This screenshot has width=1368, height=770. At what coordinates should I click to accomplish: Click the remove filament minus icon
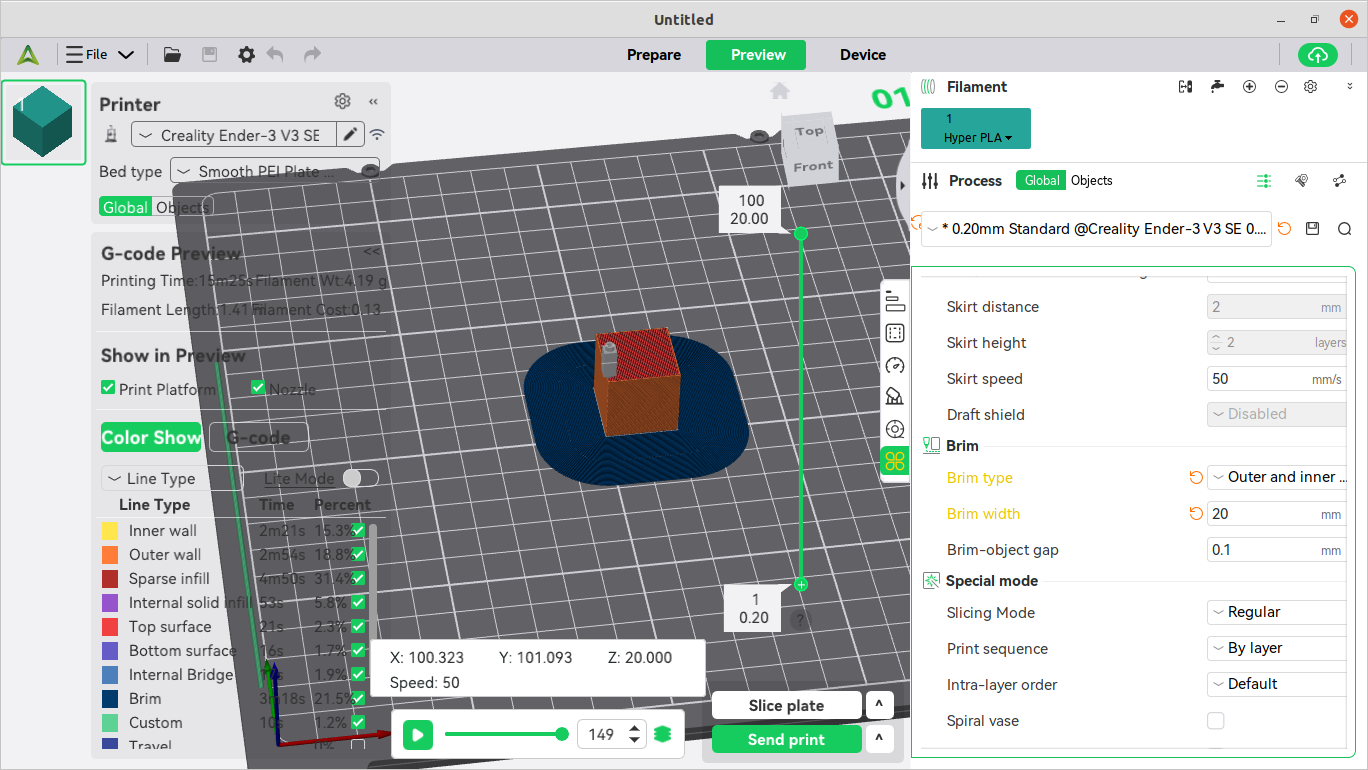tap(1281, 87)
